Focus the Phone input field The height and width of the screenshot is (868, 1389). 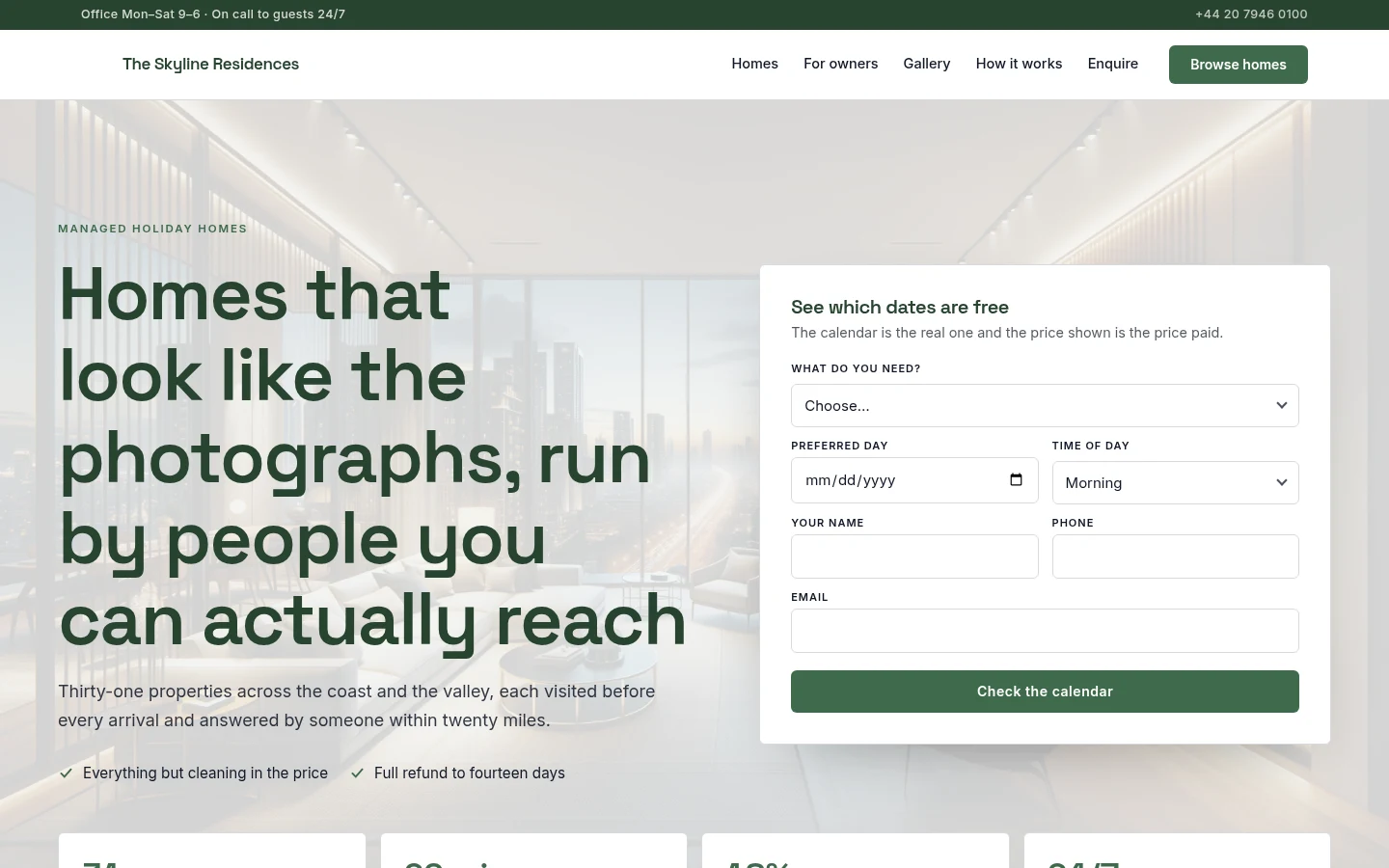click(x=1175, y=556)
